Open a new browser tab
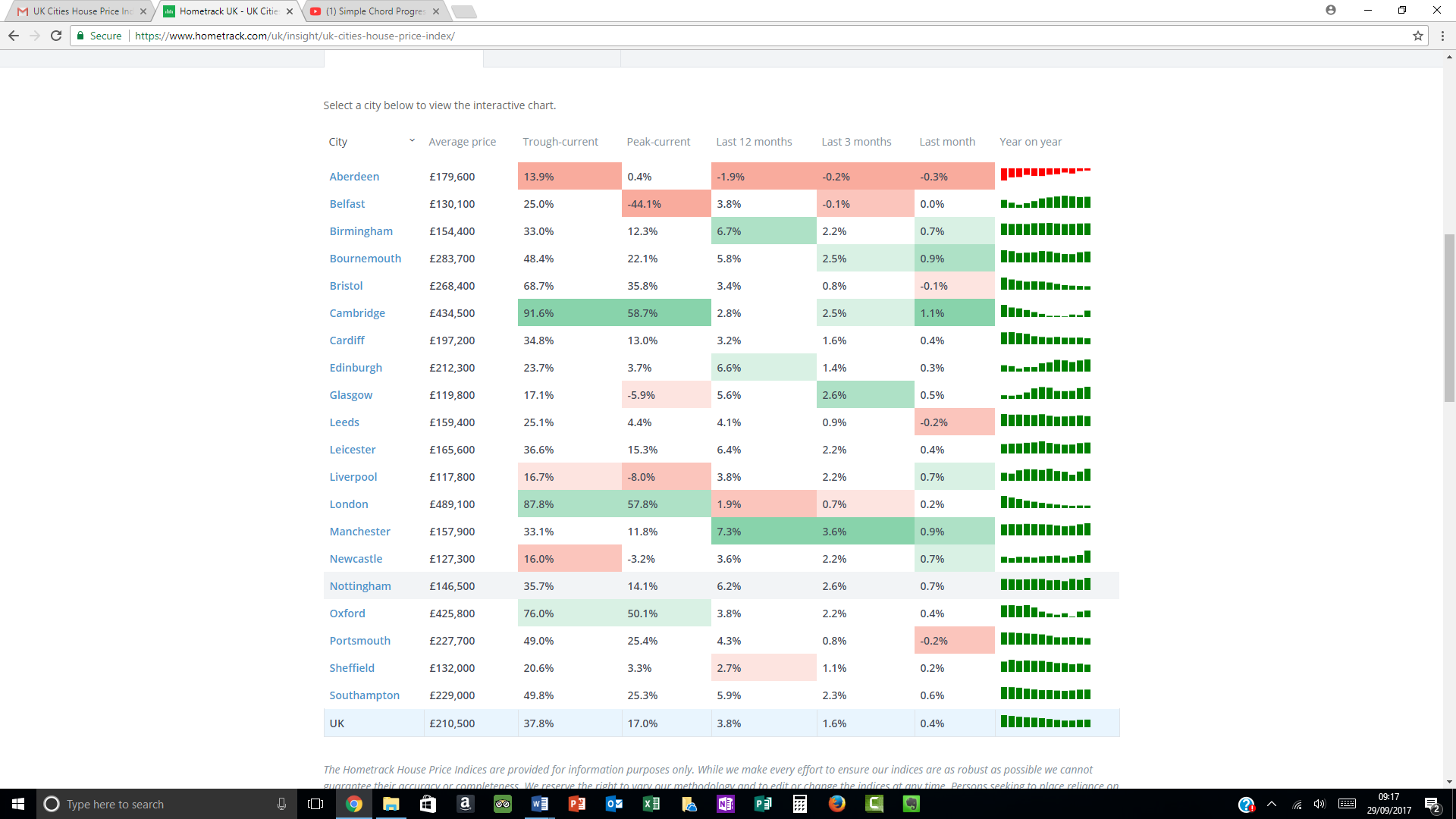Image resolution: width=1456 pixels, height=819 pixels. pyautogui.click(x=463, y=11)
